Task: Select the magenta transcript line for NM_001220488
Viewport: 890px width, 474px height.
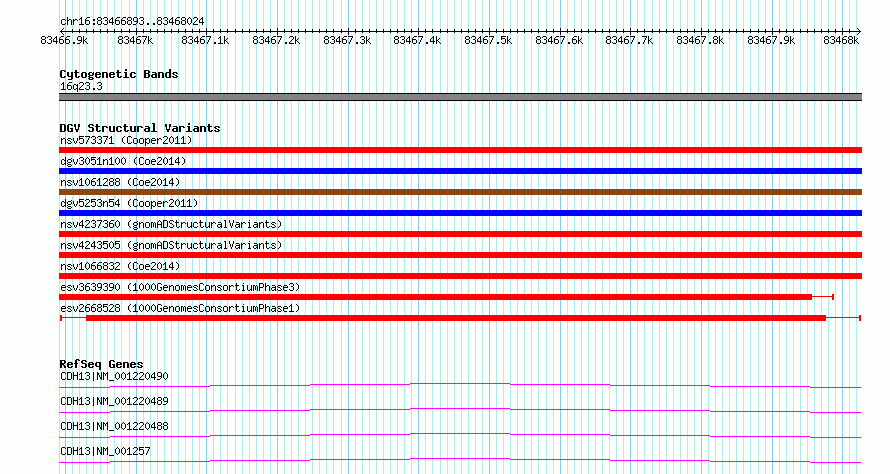Action: click(460, 435)
